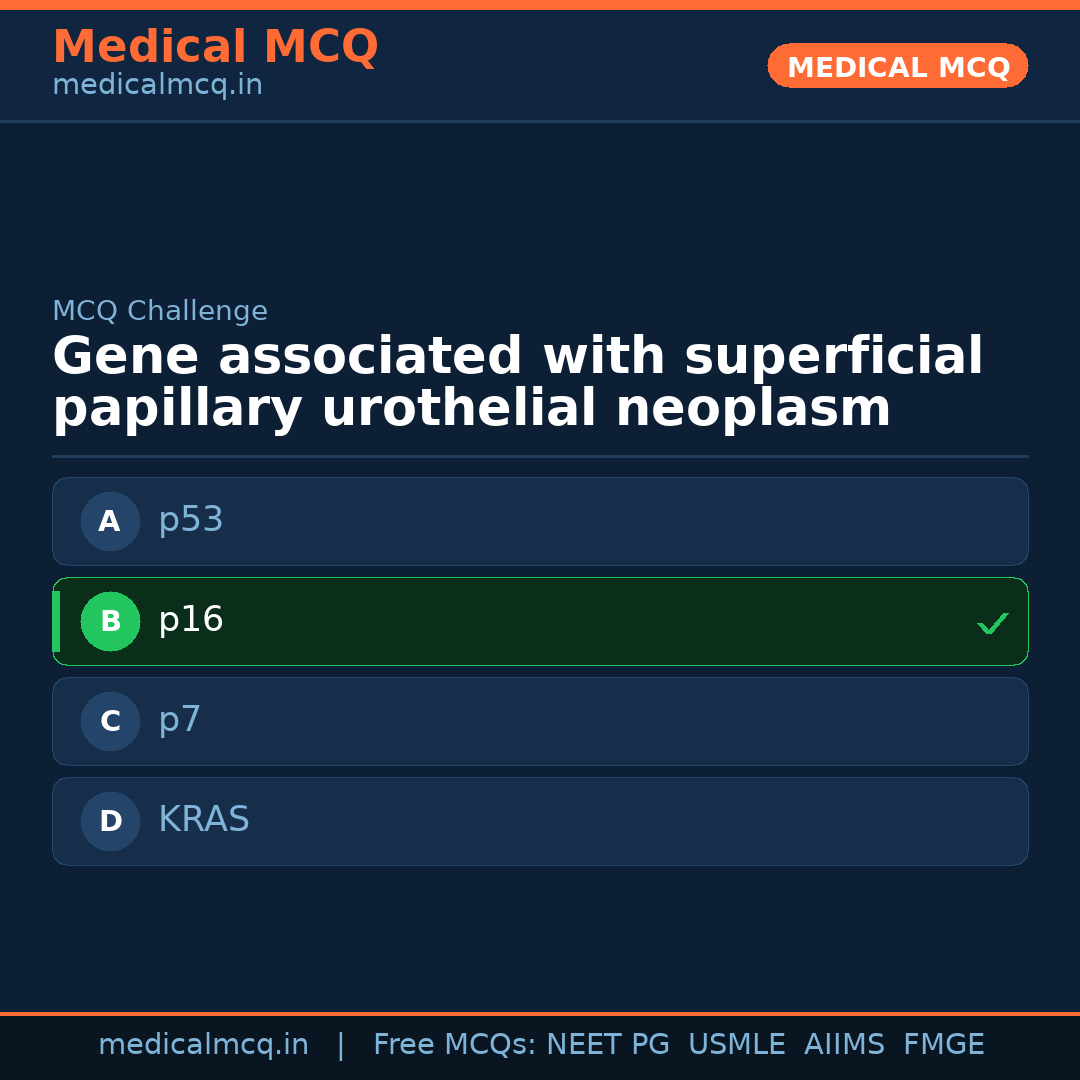
Task: Click the MCQ Challenge label
Action: click(160, 311)
